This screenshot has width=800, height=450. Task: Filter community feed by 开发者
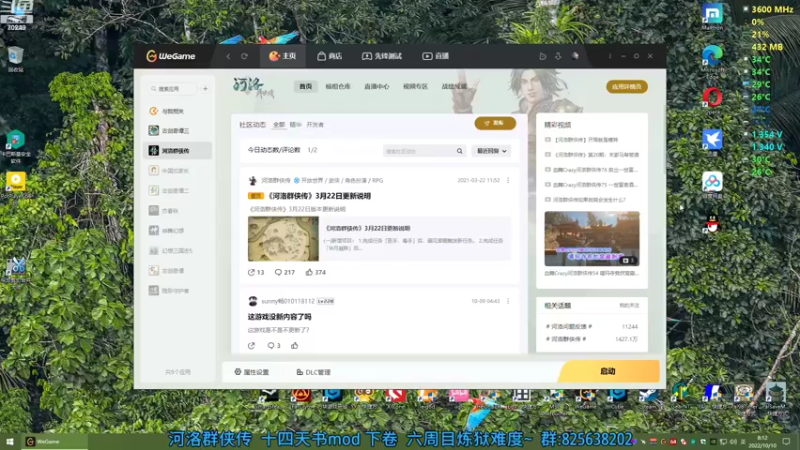(315, 124)
